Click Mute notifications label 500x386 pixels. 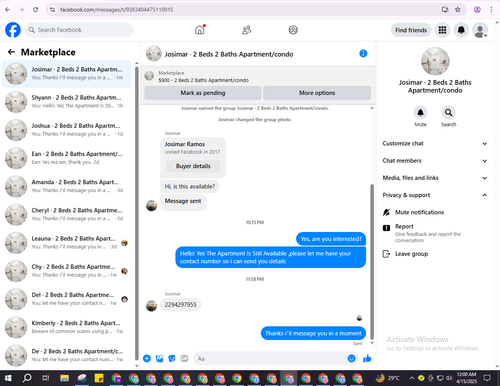419,212
